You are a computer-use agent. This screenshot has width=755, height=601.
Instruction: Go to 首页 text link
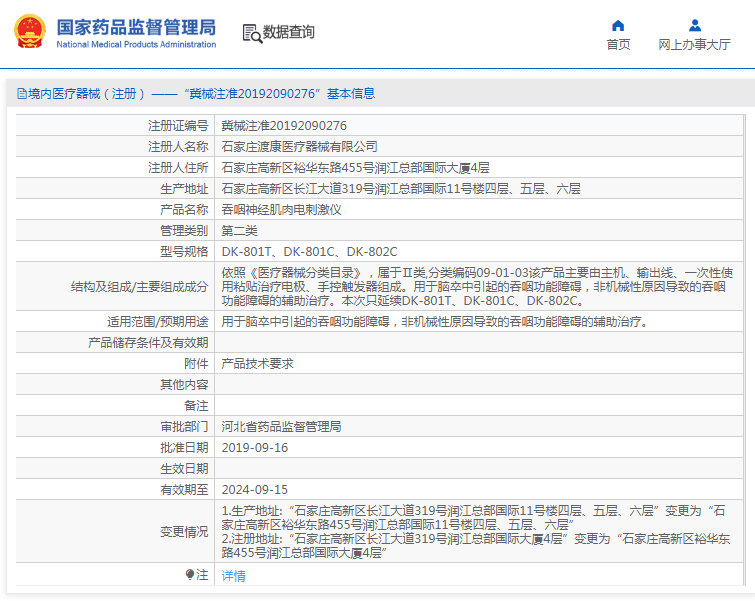[618, 45]
